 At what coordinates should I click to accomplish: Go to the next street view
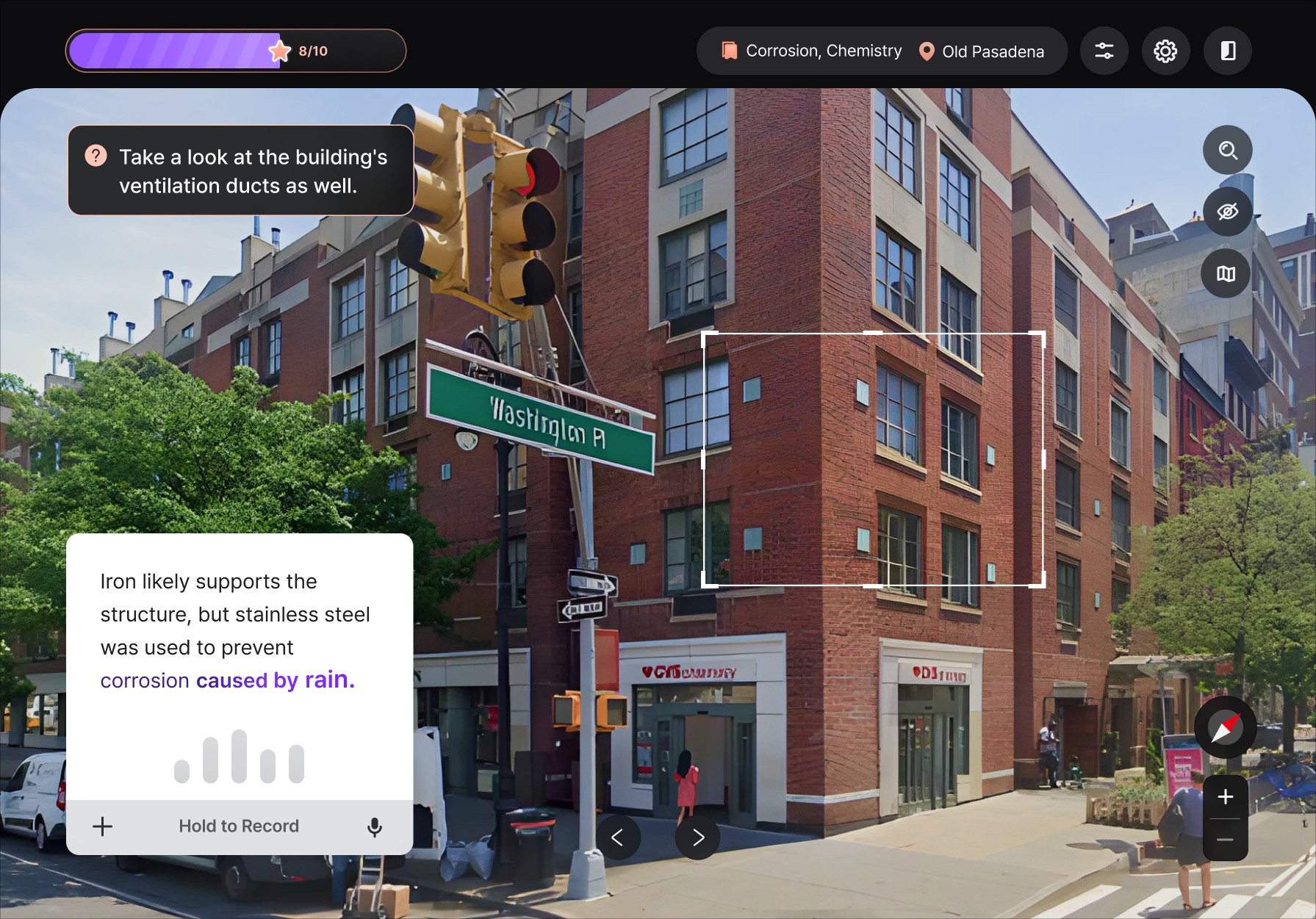(697, 837)
